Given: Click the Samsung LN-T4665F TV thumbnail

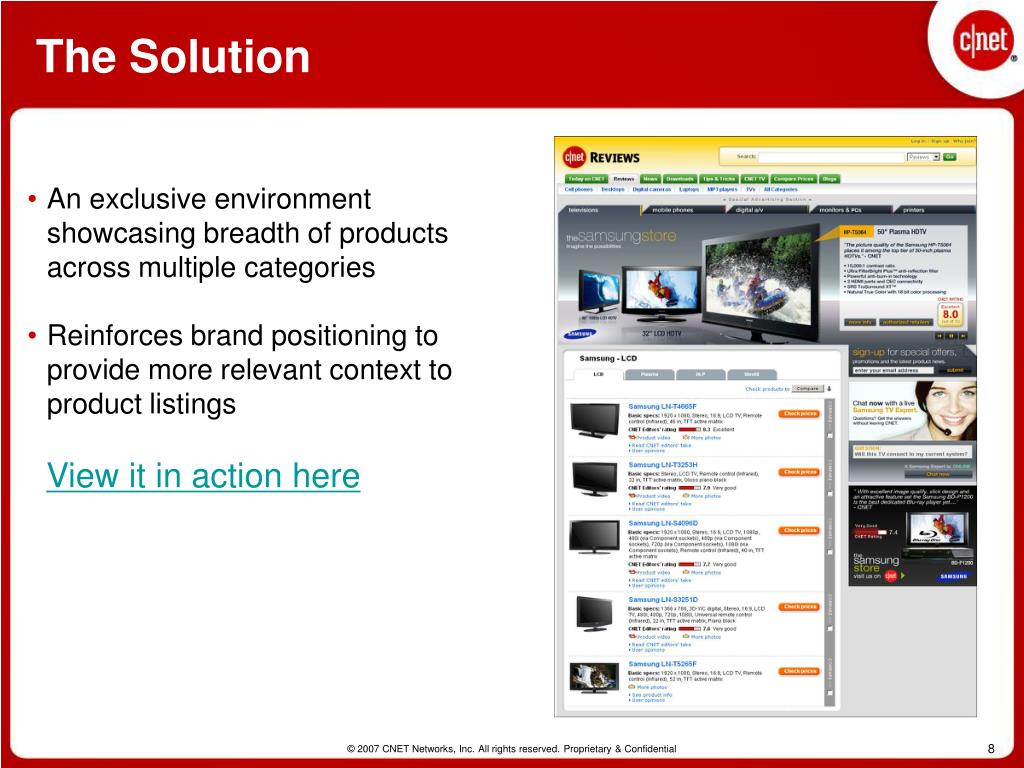Looking at the screenshot, I should [594, 421].
